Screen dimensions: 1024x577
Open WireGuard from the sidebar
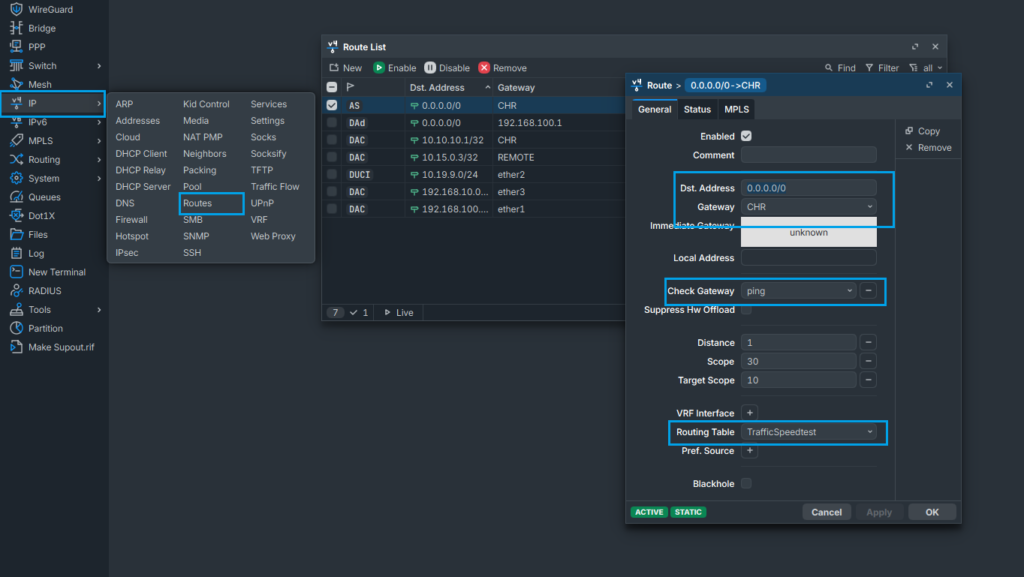[50, 9]
